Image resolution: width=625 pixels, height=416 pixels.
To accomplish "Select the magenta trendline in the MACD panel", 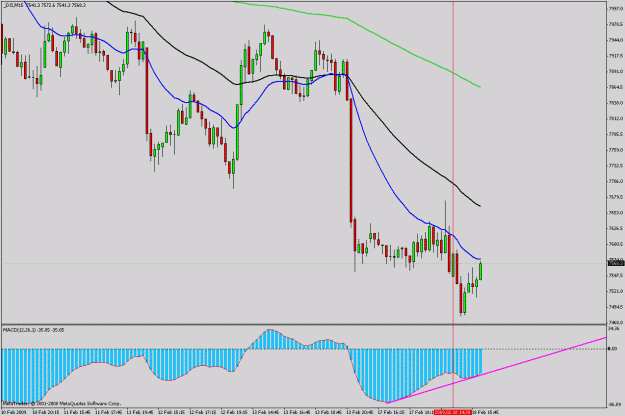I will tap(496, 370).
